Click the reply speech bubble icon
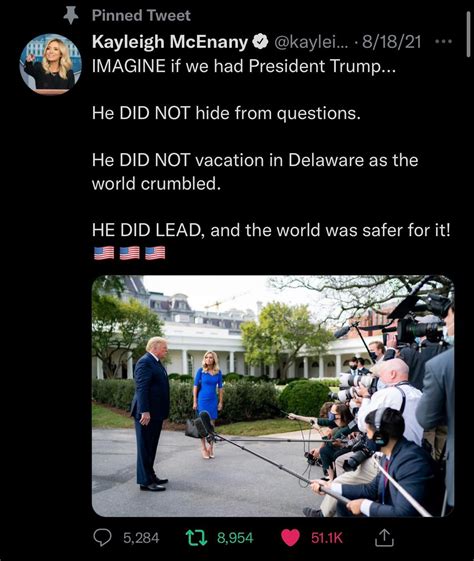Screen dimensions: 474x561 click(102, 538)
